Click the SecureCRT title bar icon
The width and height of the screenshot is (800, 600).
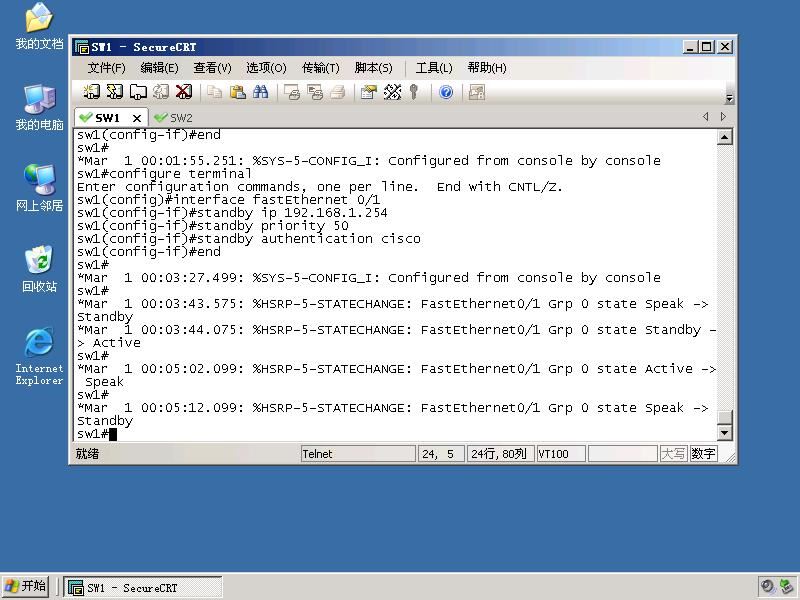(82, 47)
